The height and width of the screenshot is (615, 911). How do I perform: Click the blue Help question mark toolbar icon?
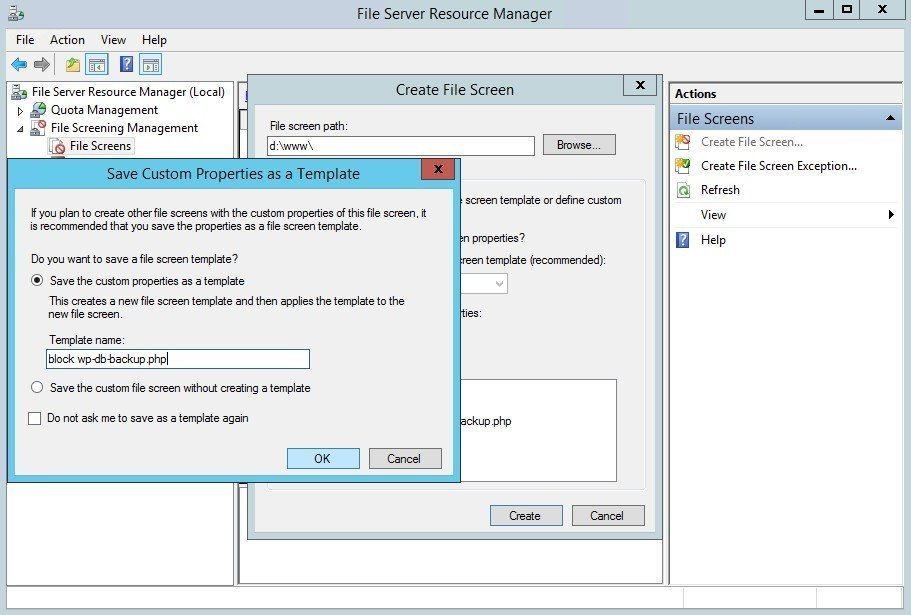tap(127, 65)
